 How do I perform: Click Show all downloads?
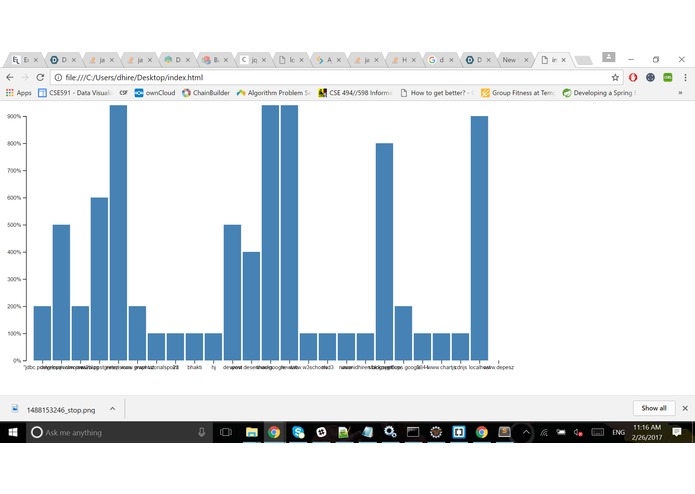654,408
